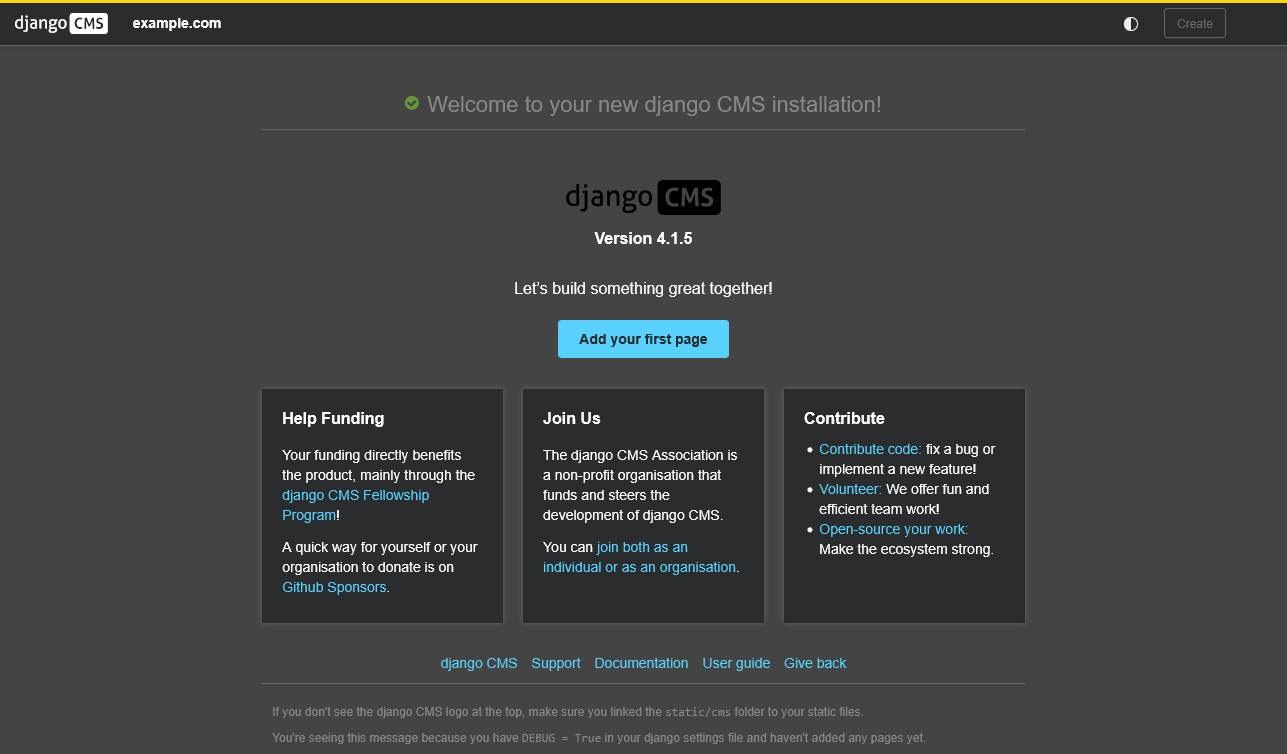Image resolution: width=1287 pixels, height=754 pixels.
Task: Click the green checkmark welcome icon
Action: coord(412,103)
